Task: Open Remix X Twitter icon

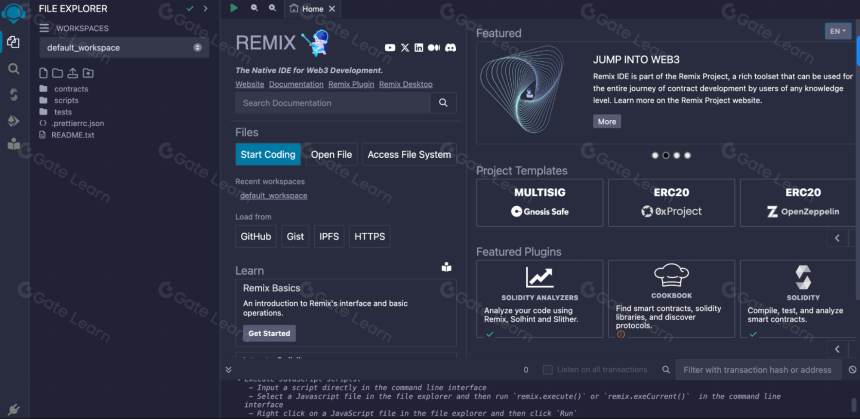Action: [405, 48]
